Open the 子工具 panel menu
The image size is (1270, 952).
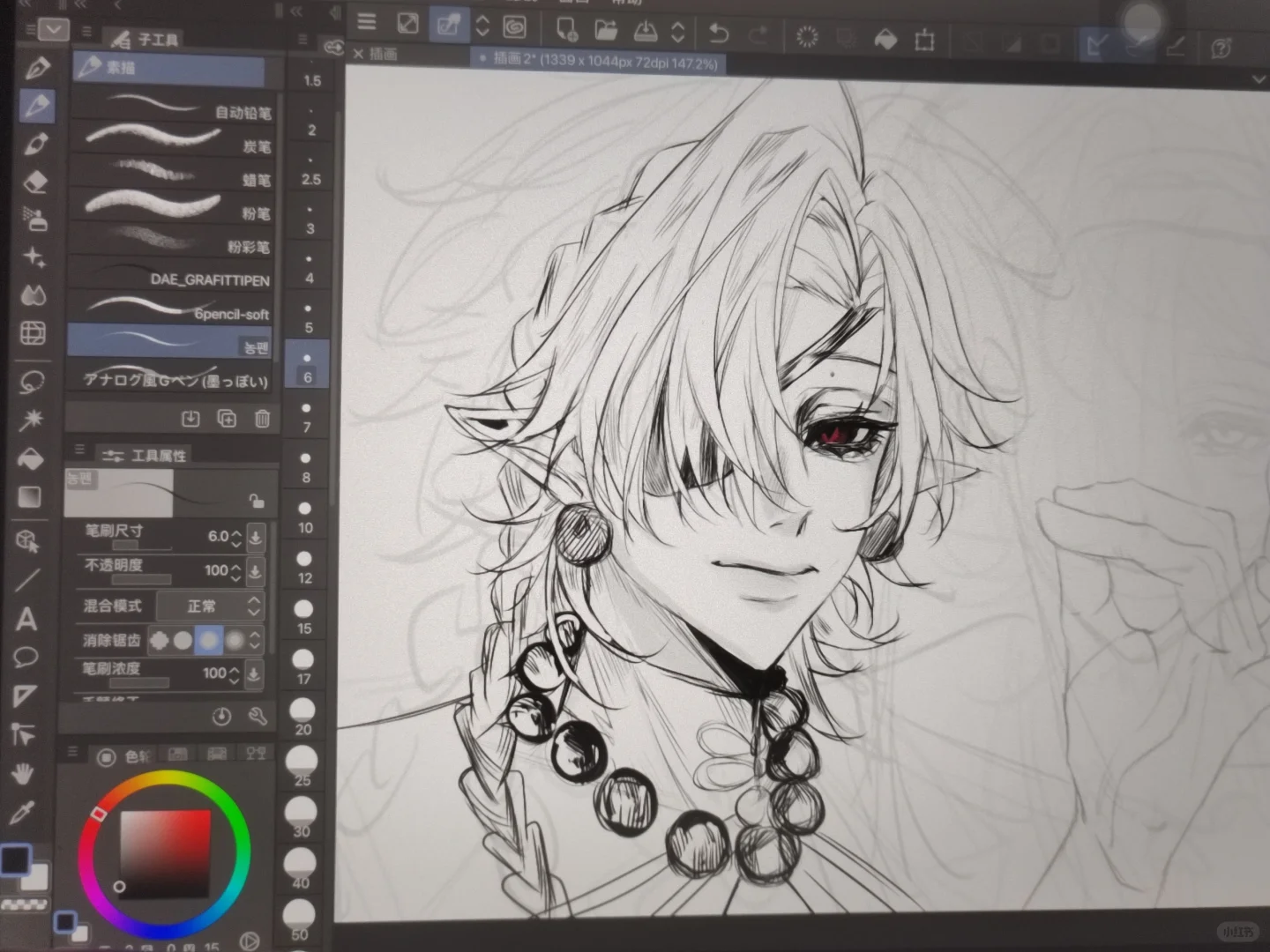click(86, 32)
